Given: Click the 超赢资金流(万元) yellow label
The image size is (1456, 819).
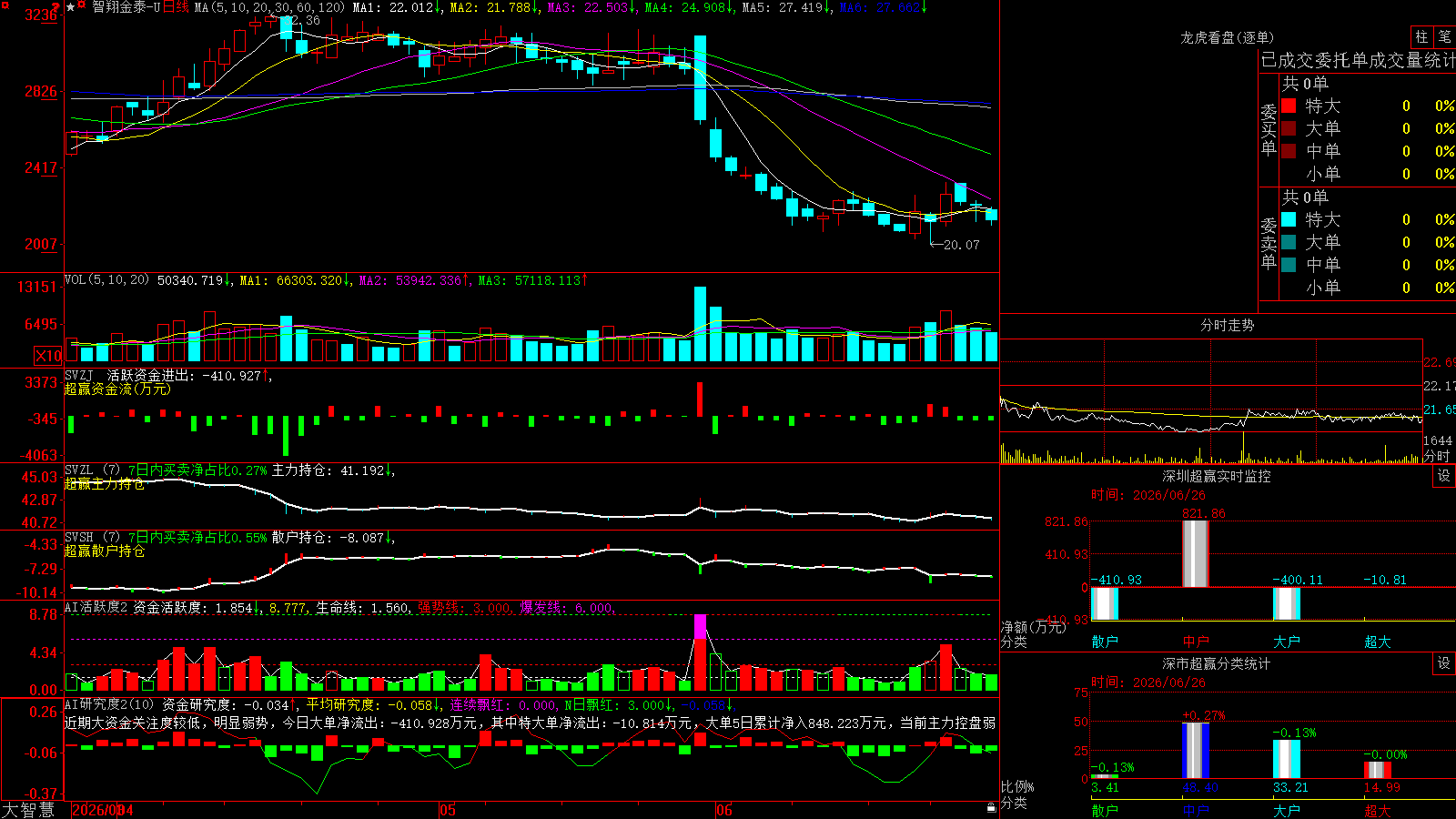Looking at the screenshot, I should coord(117,389).
